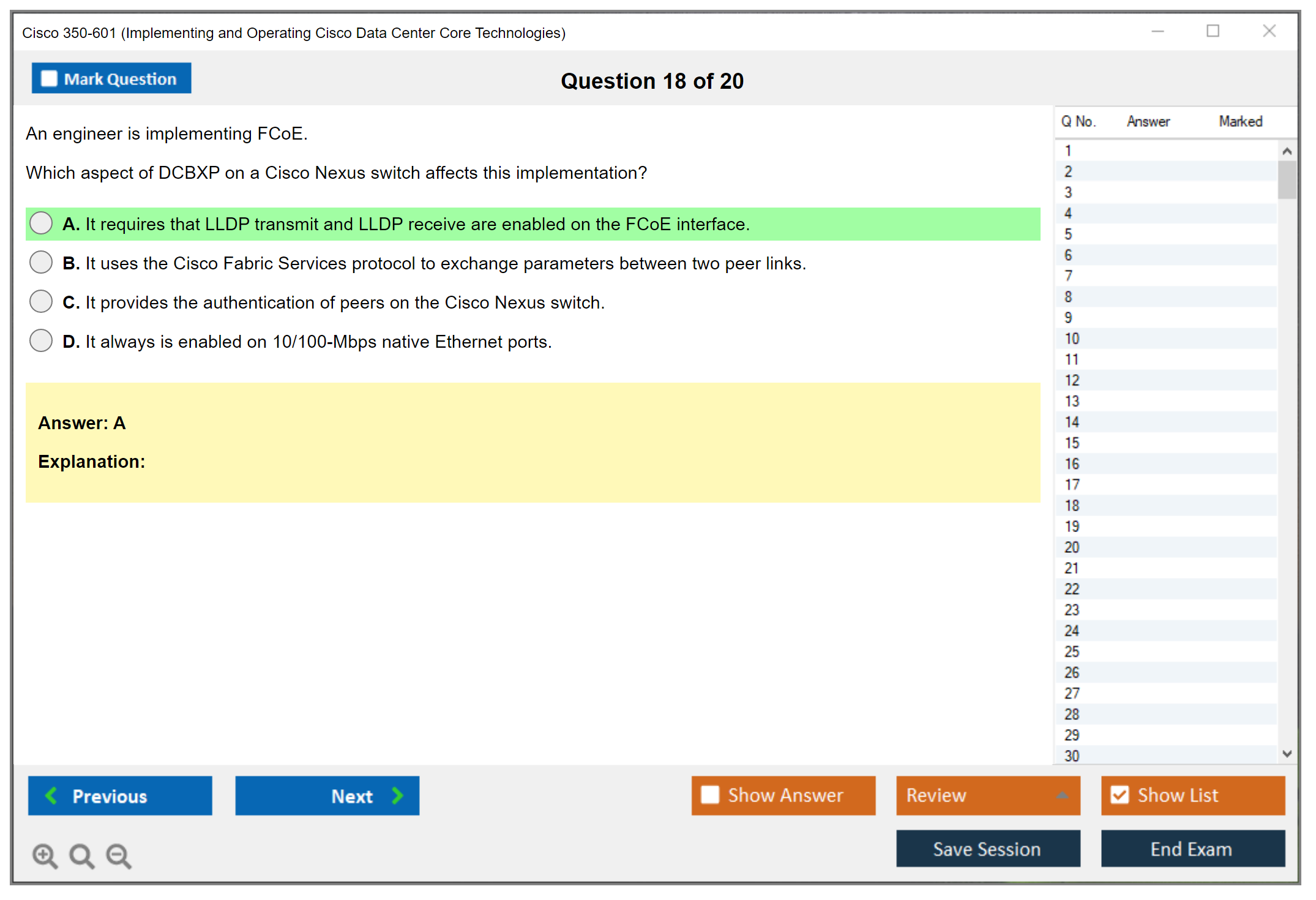The width and height of the screenshot is (1316, 900).
Task: Click the zoom out magnifier icon
Action: (118, 855)
